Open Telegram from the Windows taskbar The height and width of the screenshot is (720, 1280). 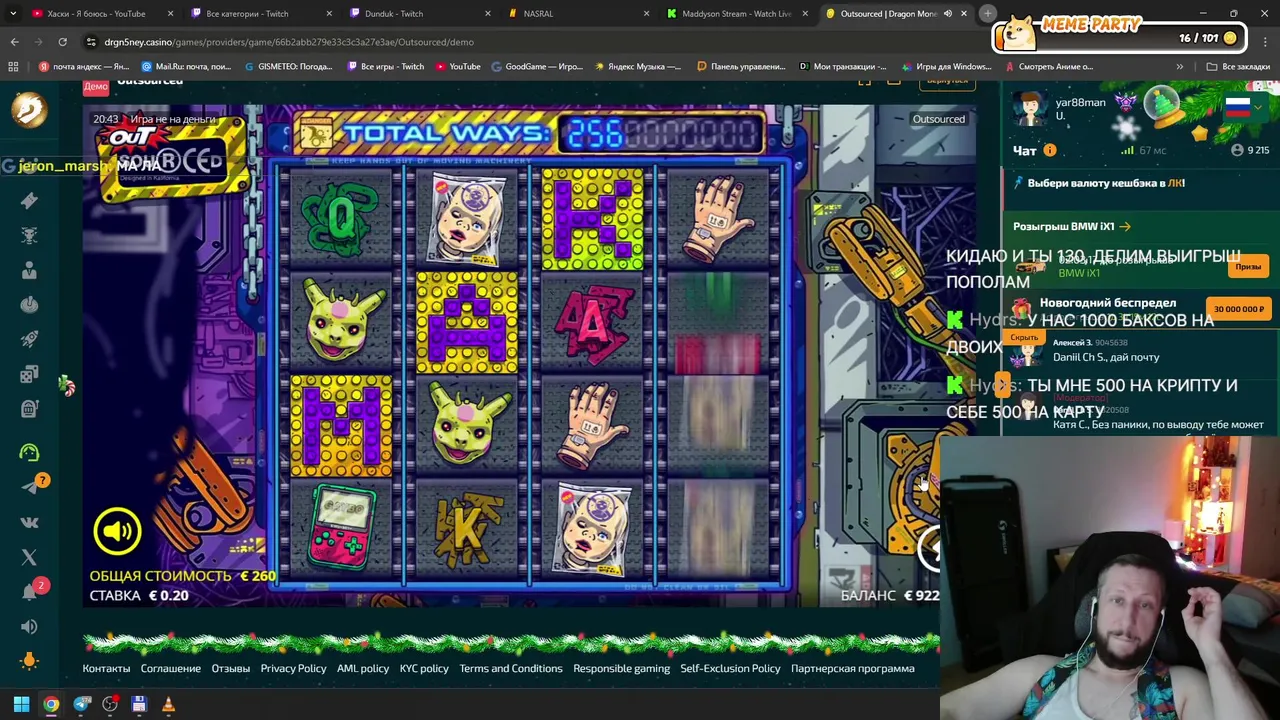(x=82, y=704)
